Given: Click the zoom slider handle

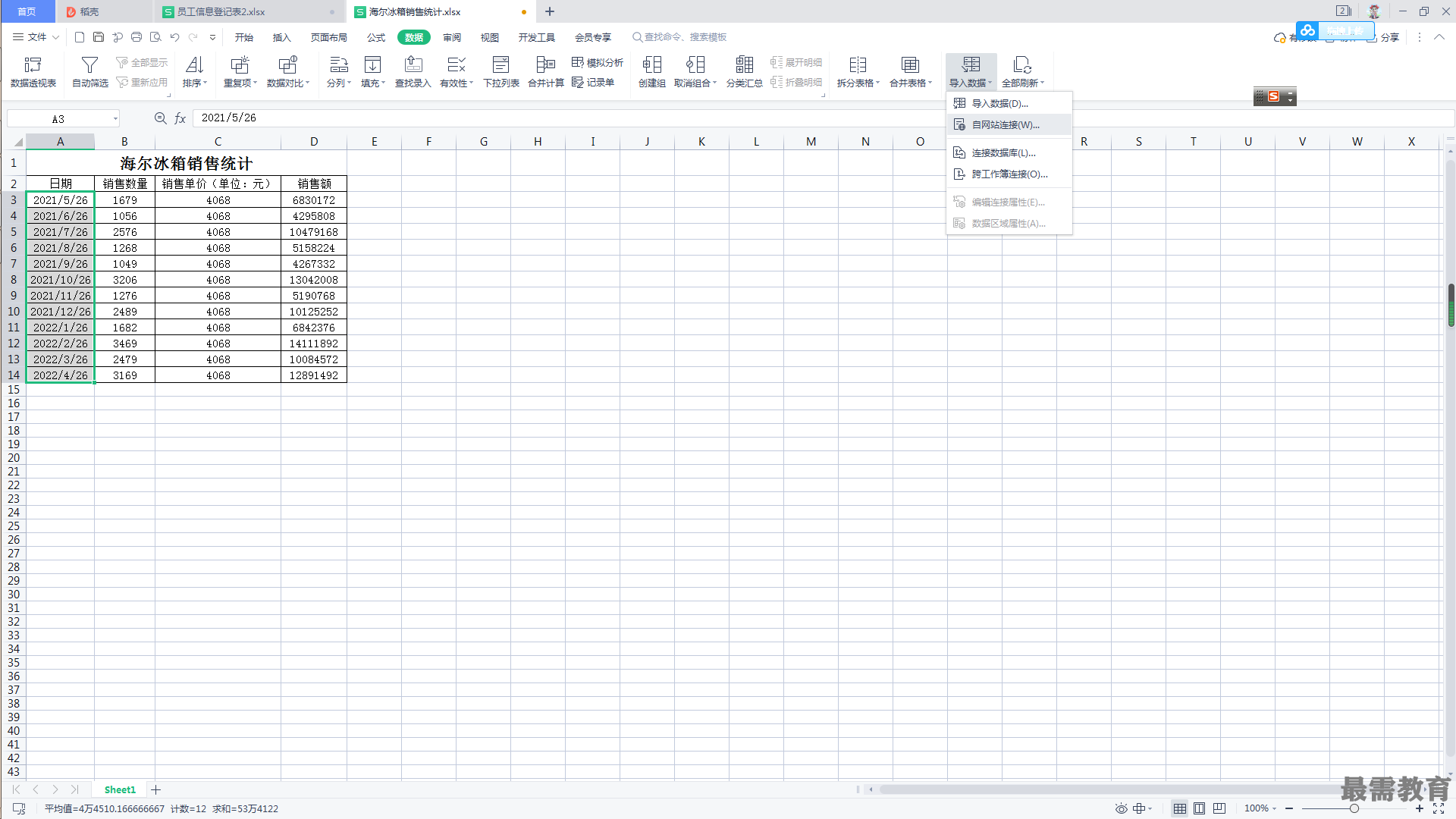Looking at the screenshot, I should click(1354, 809).
